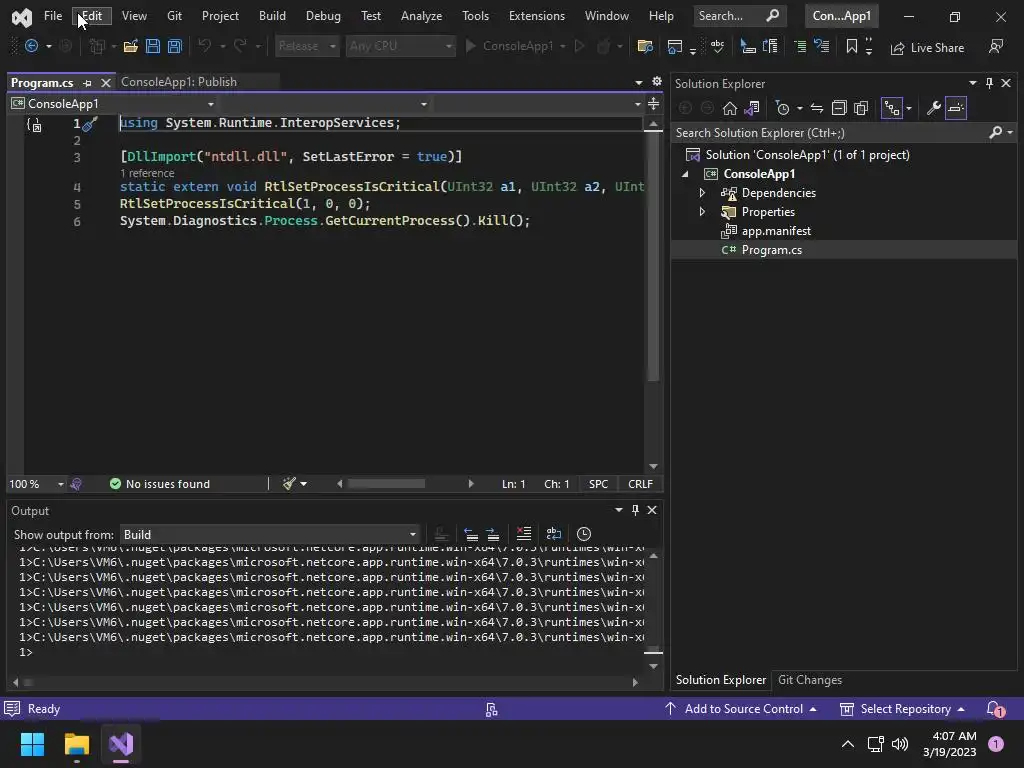
Task: Toggle pin on the Program.cs tab
Action: point(87,83)
